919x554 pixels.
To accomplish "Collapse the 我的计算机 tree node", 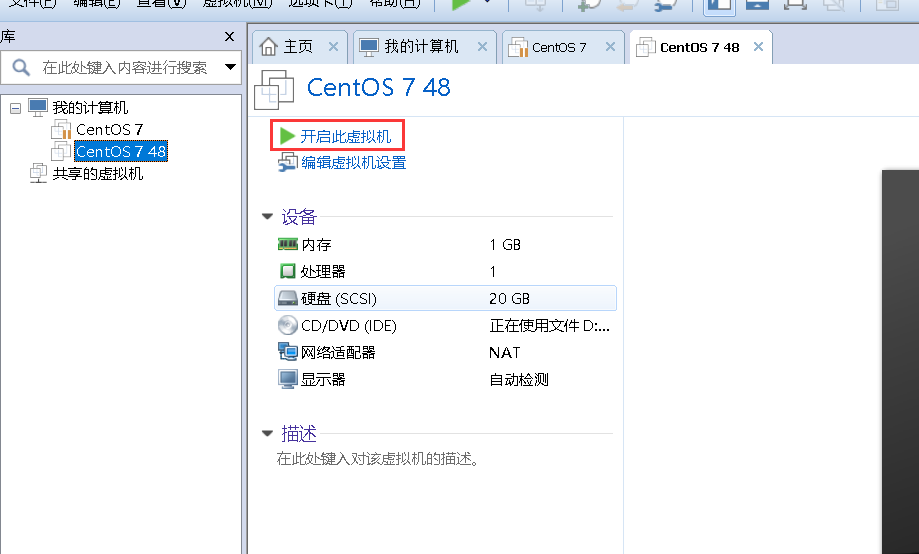I will pos(16,108).
